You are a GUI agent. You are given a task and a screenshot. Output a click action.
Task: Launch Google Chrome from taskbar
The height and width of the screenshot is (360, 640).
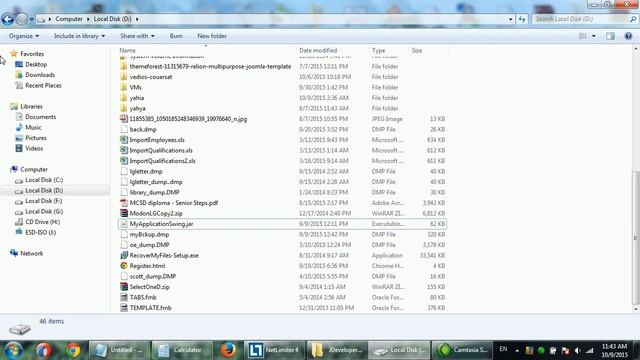click(x=74, y=350)
